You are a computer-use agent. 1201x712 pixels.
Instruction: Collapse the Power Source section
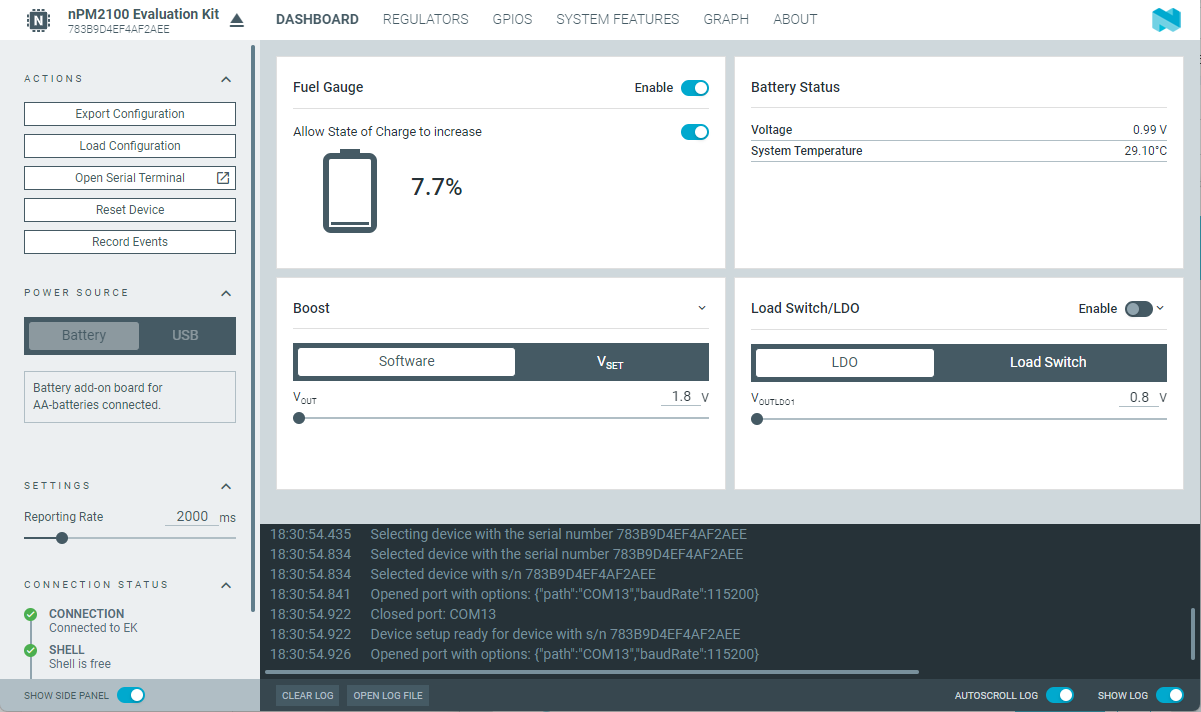(x=226, y=293)
